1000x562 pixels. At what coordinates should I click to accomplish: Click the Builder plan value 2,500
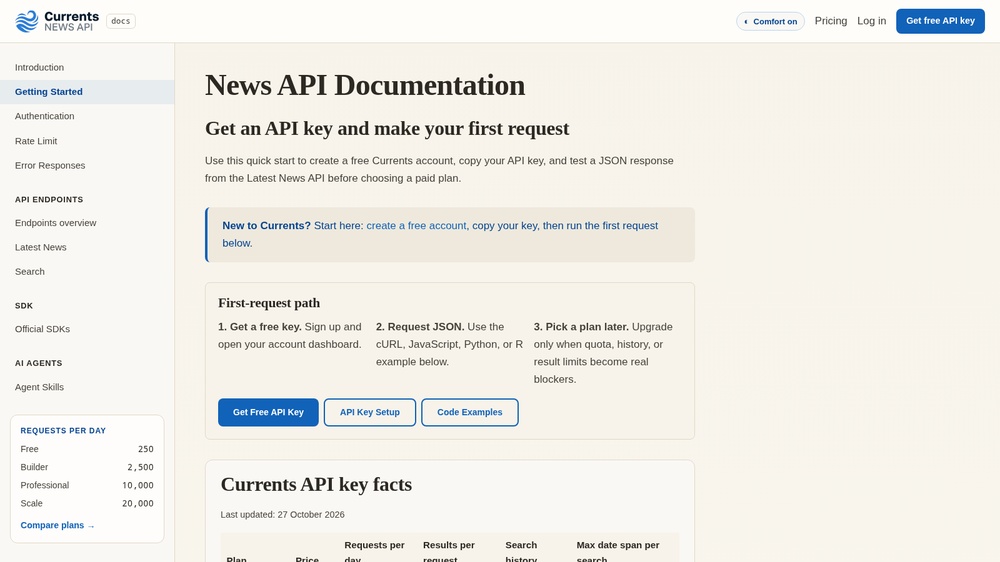[x=140, y=467]
